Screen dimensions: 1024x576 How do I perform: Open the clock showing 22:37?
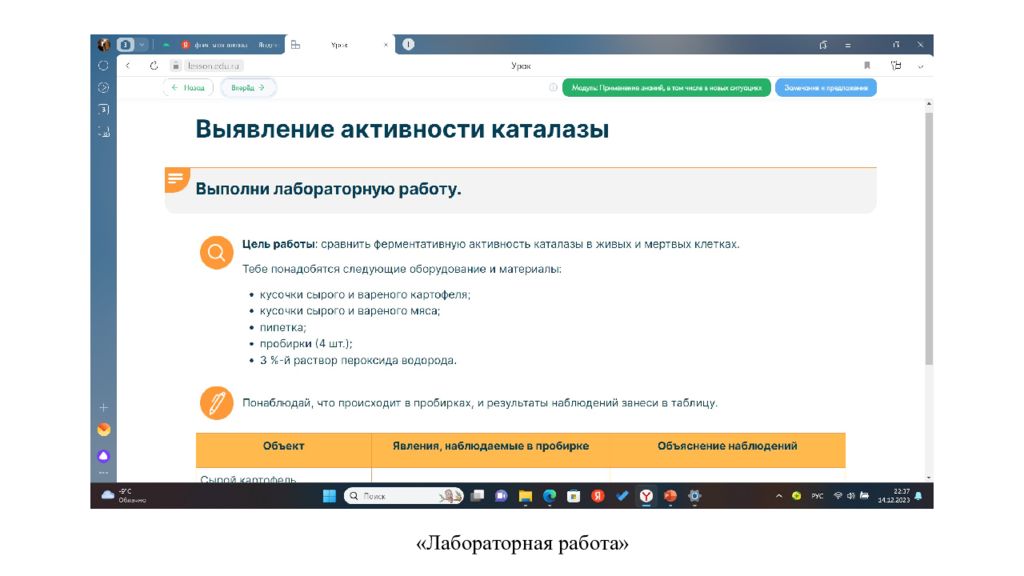[893, 496]
